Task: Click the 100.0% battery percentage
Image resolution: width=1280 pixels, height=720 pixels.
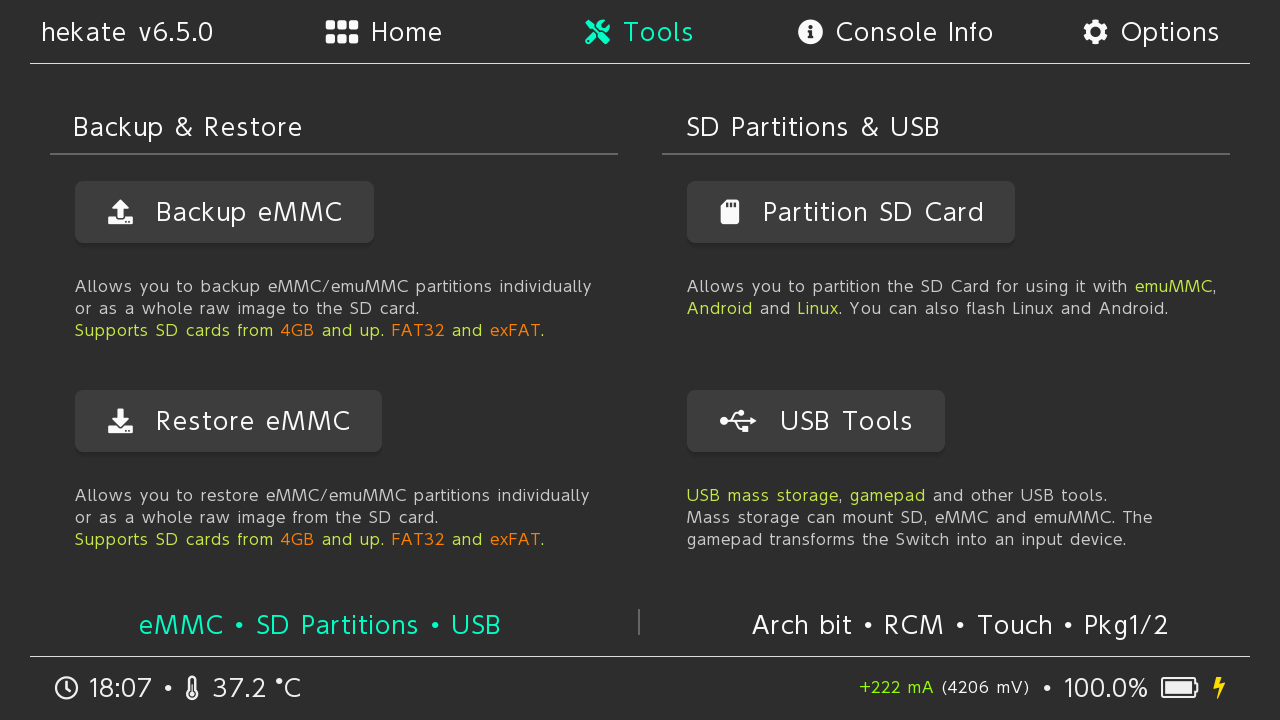Action: (1106, 688)
